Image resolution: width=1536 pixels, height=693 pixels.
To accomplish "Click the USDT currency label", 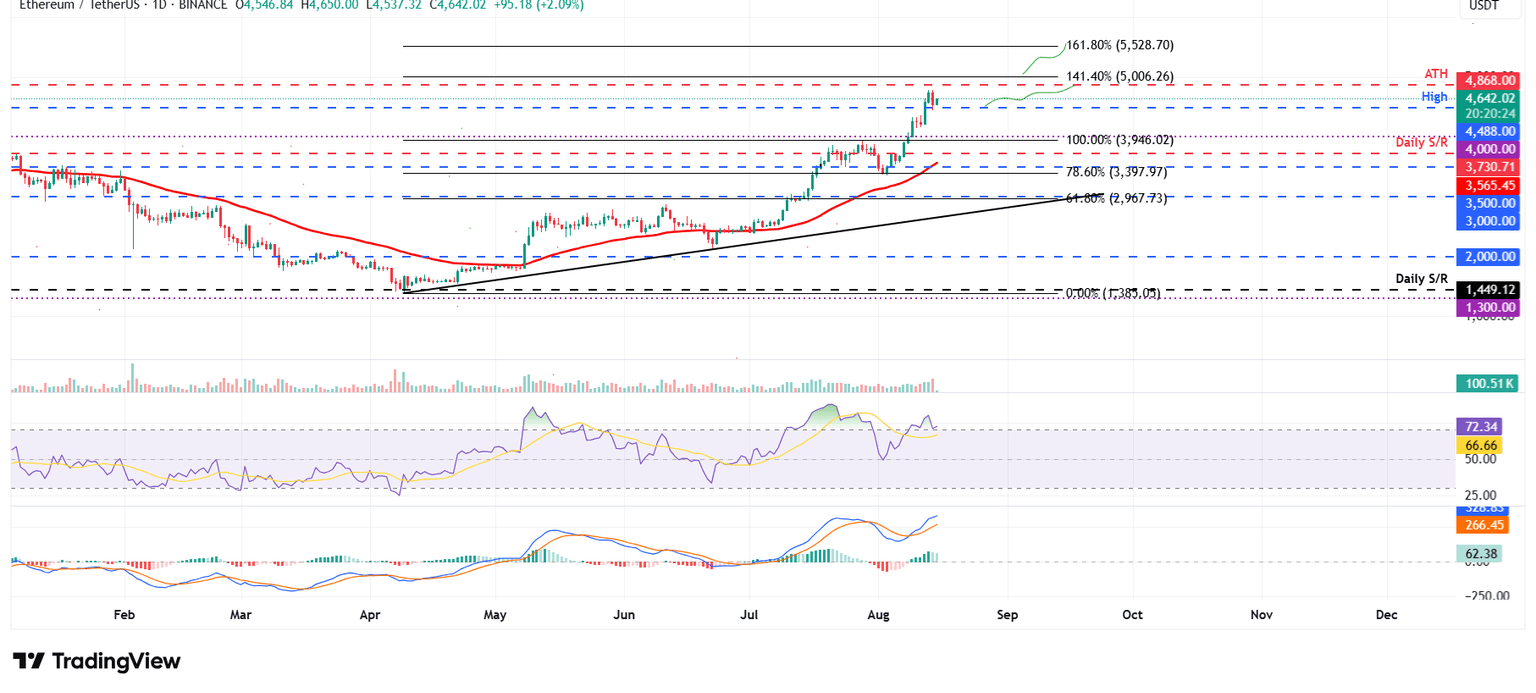I will 1484,6.
